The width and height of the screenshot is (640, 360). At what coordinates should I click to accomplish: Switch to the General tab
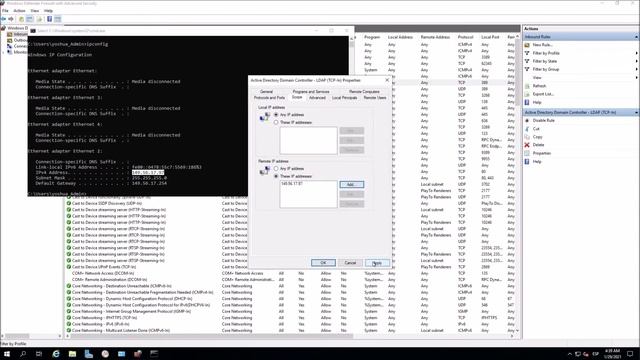[x=266, y=92]
